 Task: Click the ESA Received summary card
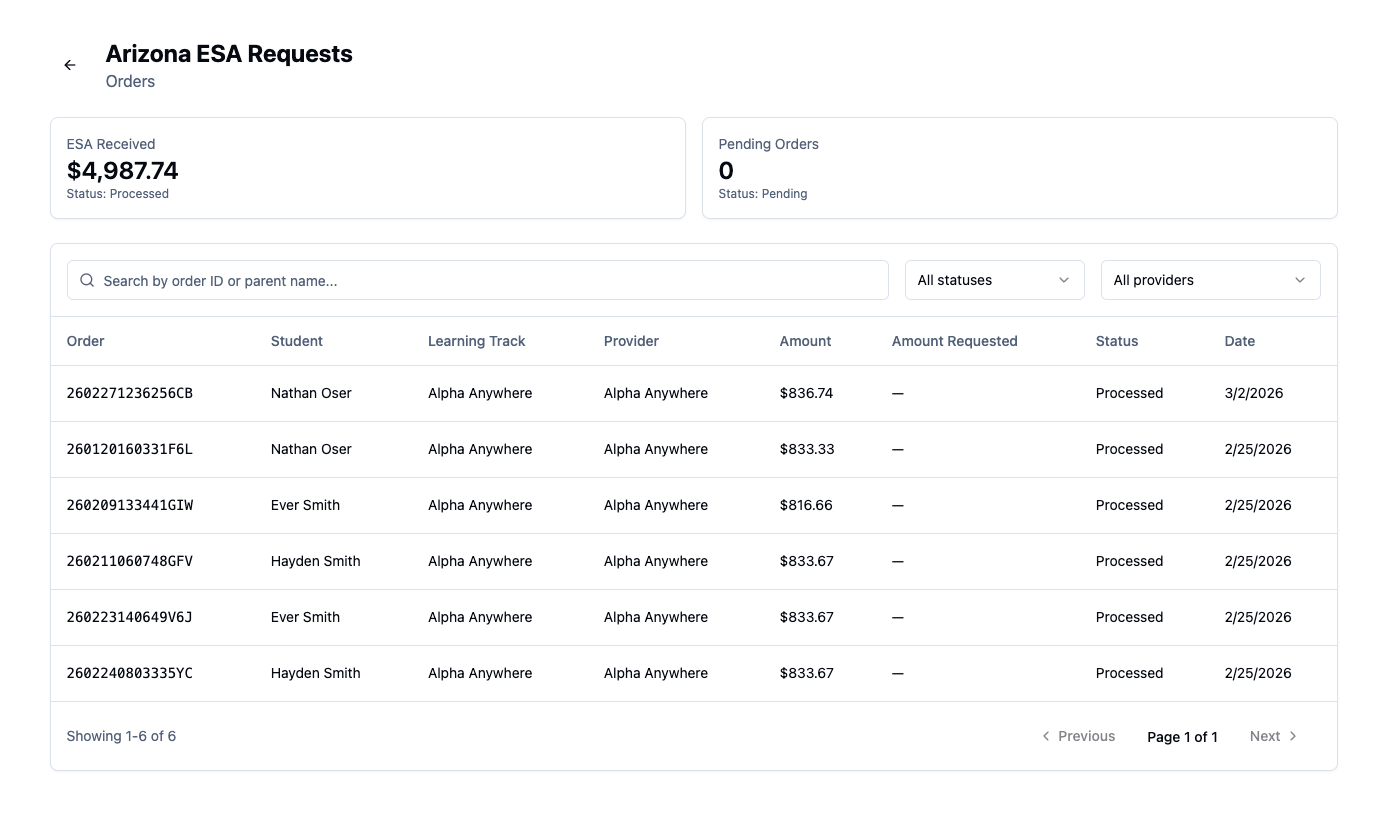[367, 168]
